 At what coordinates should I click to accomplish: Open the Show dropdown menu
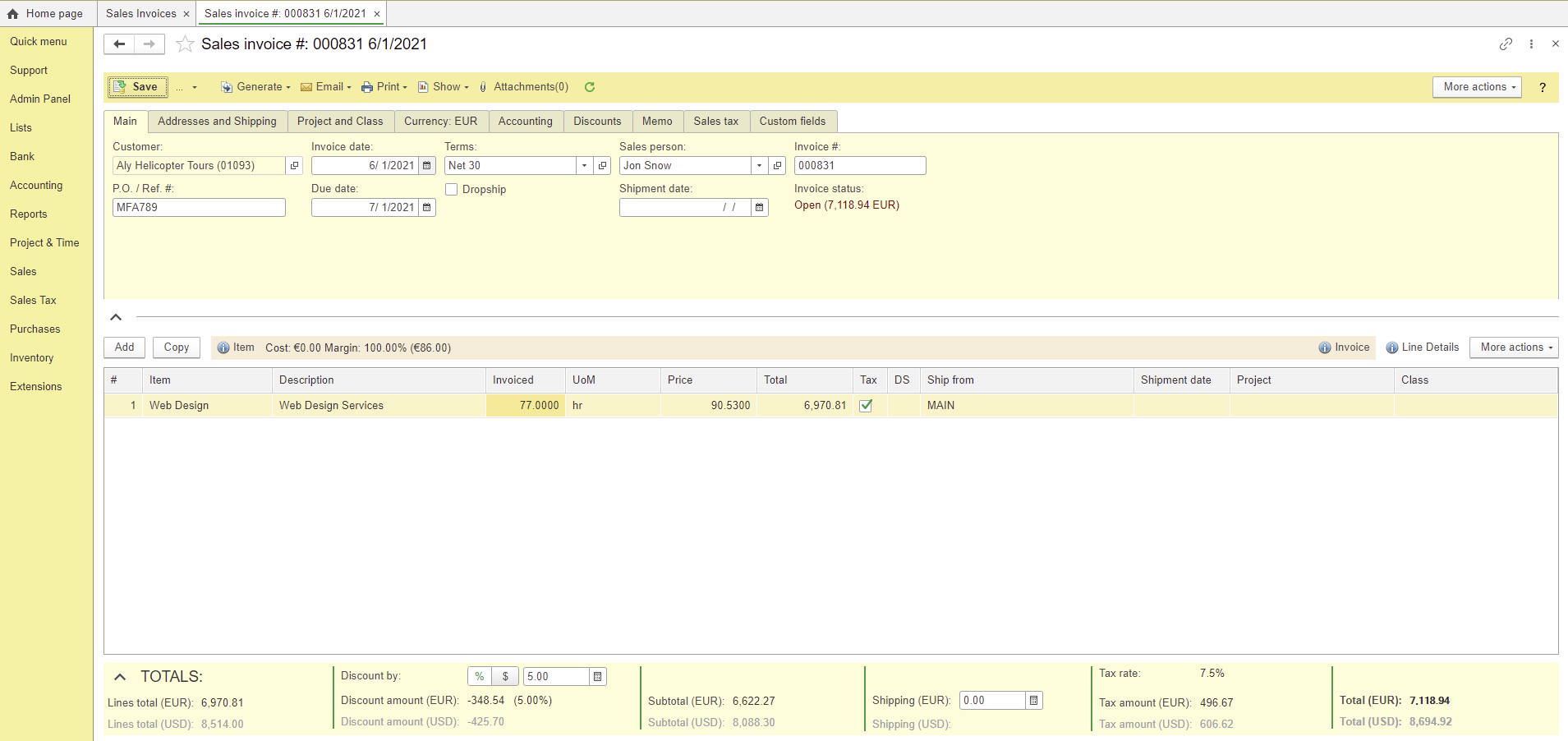[444, 87]
